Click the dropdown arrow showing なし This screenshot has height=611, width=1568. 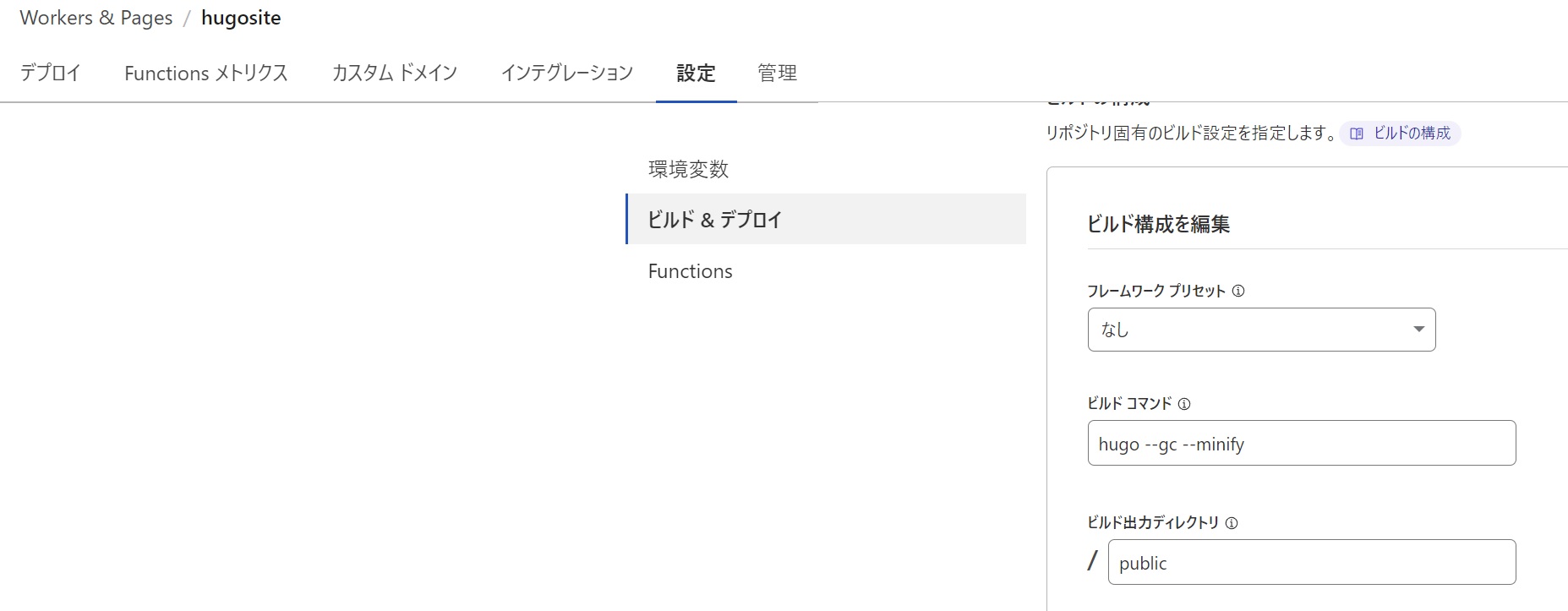(x=1418, y=330)
